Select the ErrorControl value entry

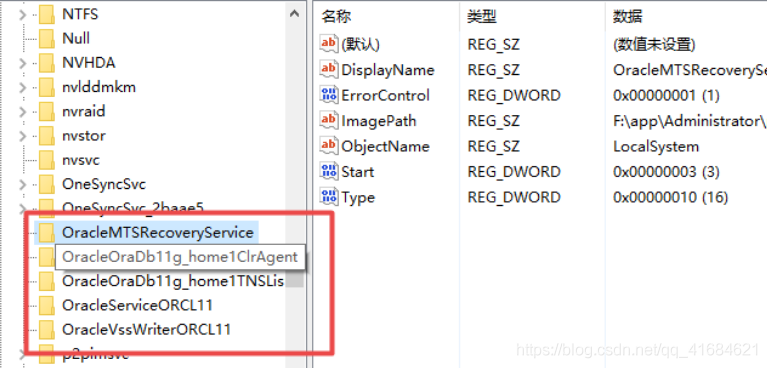coord(385,95)
